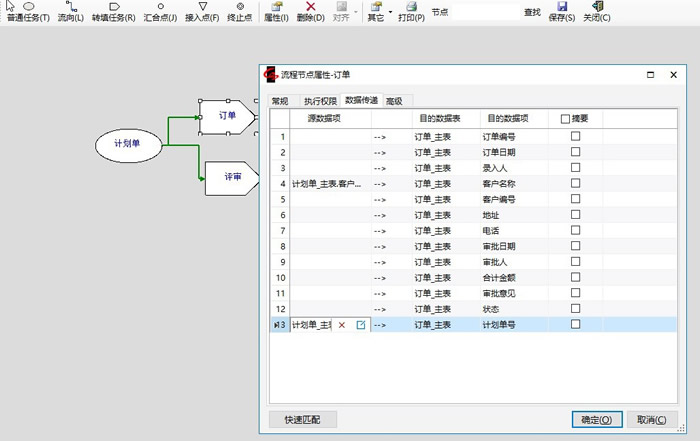Open the edit picker icon in row 13

[361, 325]
